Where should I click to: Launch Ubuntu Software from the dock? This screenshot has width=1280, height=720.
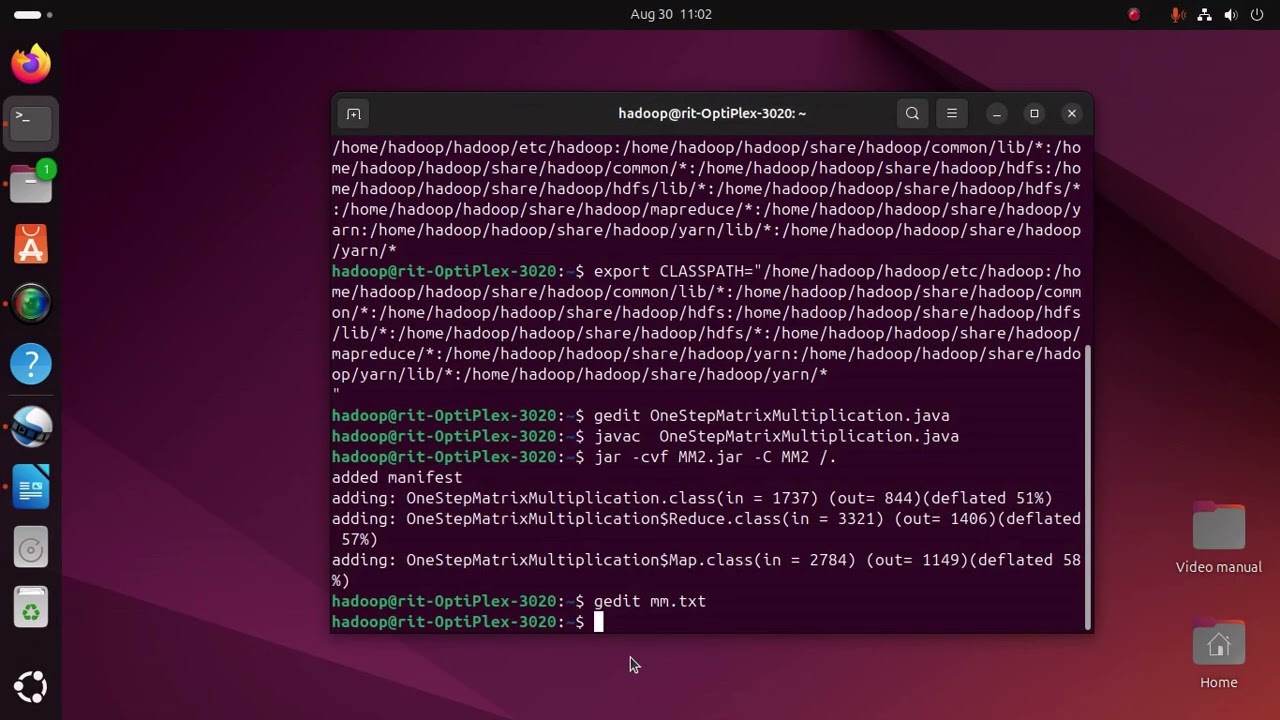(31, 245)
